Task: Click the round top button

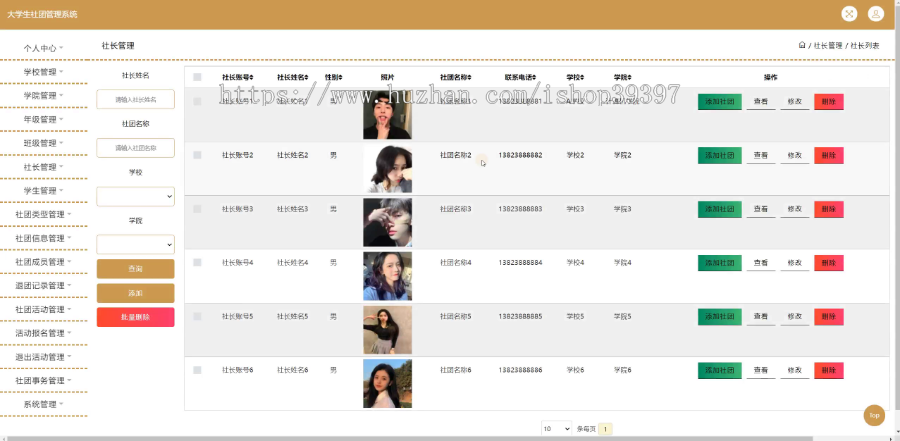Action: 874,415
